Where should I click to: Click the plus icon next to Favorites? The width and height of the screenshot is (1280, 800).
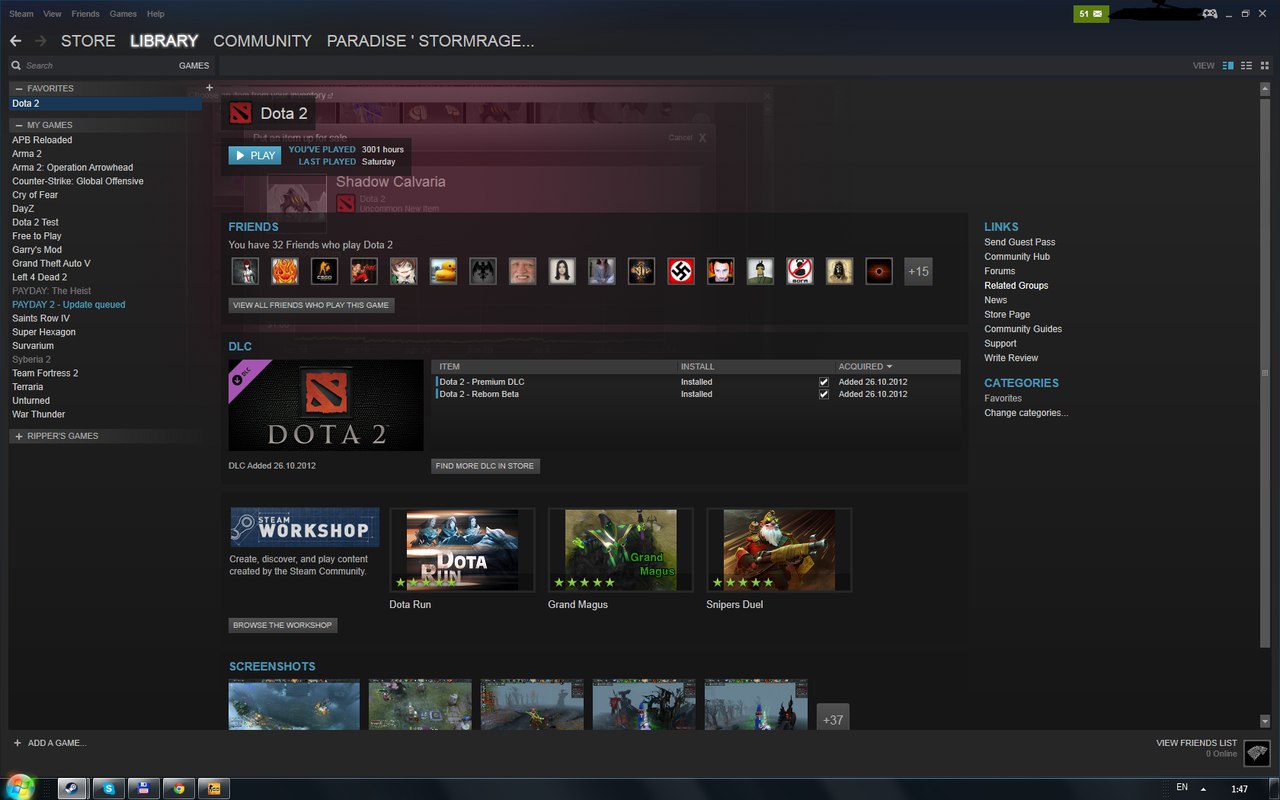(209, 88)
